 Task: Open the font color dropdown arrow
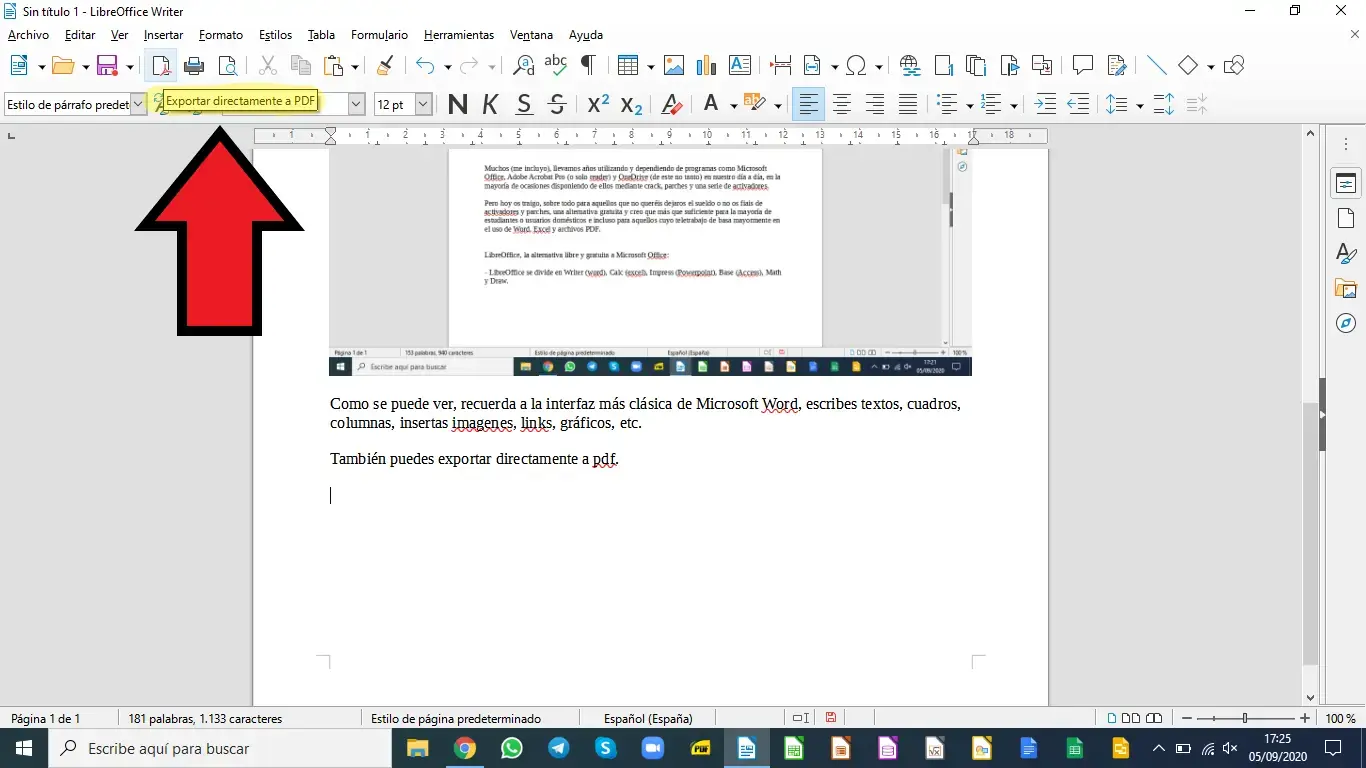click(733, 105)
